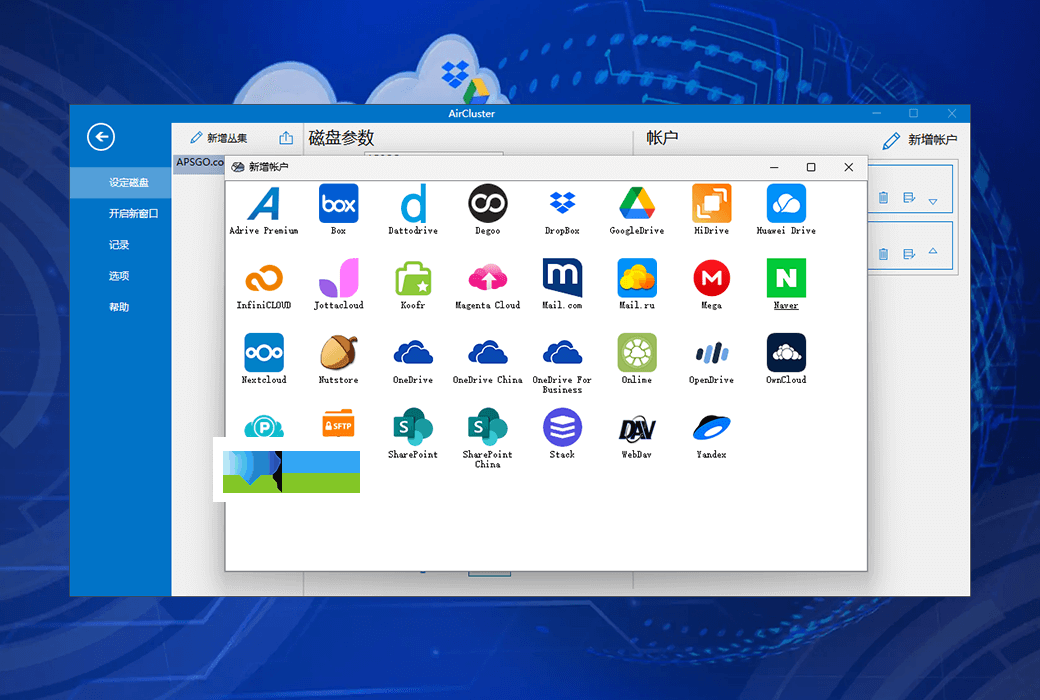Open the 记录 sidebar entry
Screen dimensions: 1040x700
(121, 245)
